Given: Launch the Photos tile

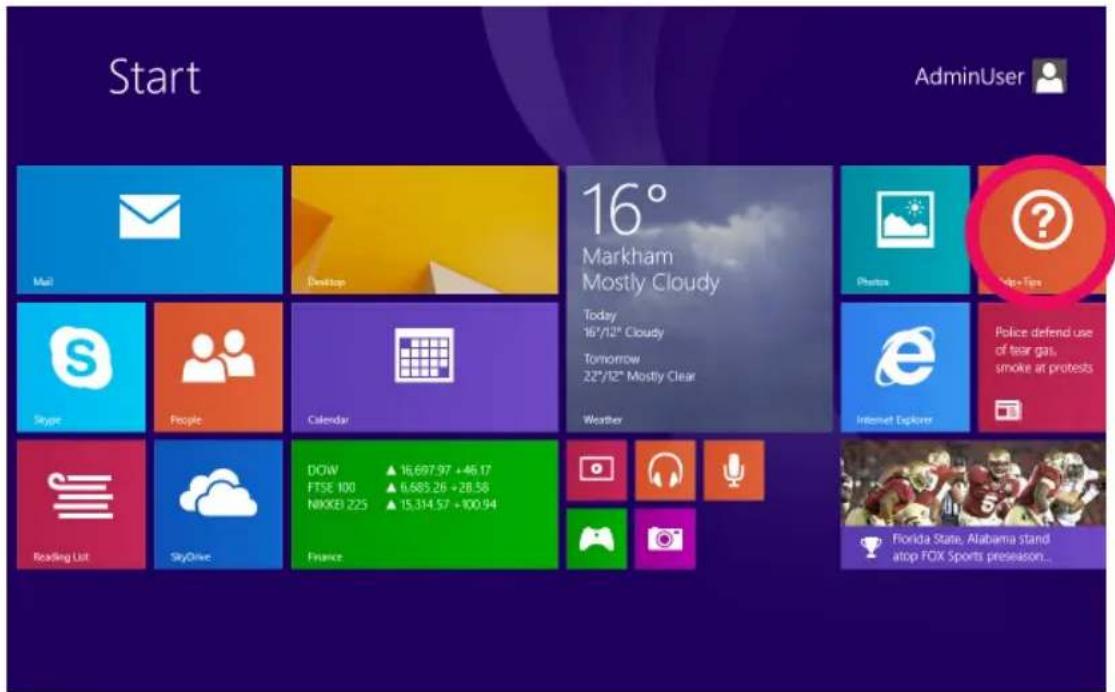Looking at the screenshot, I should (905, 229).
